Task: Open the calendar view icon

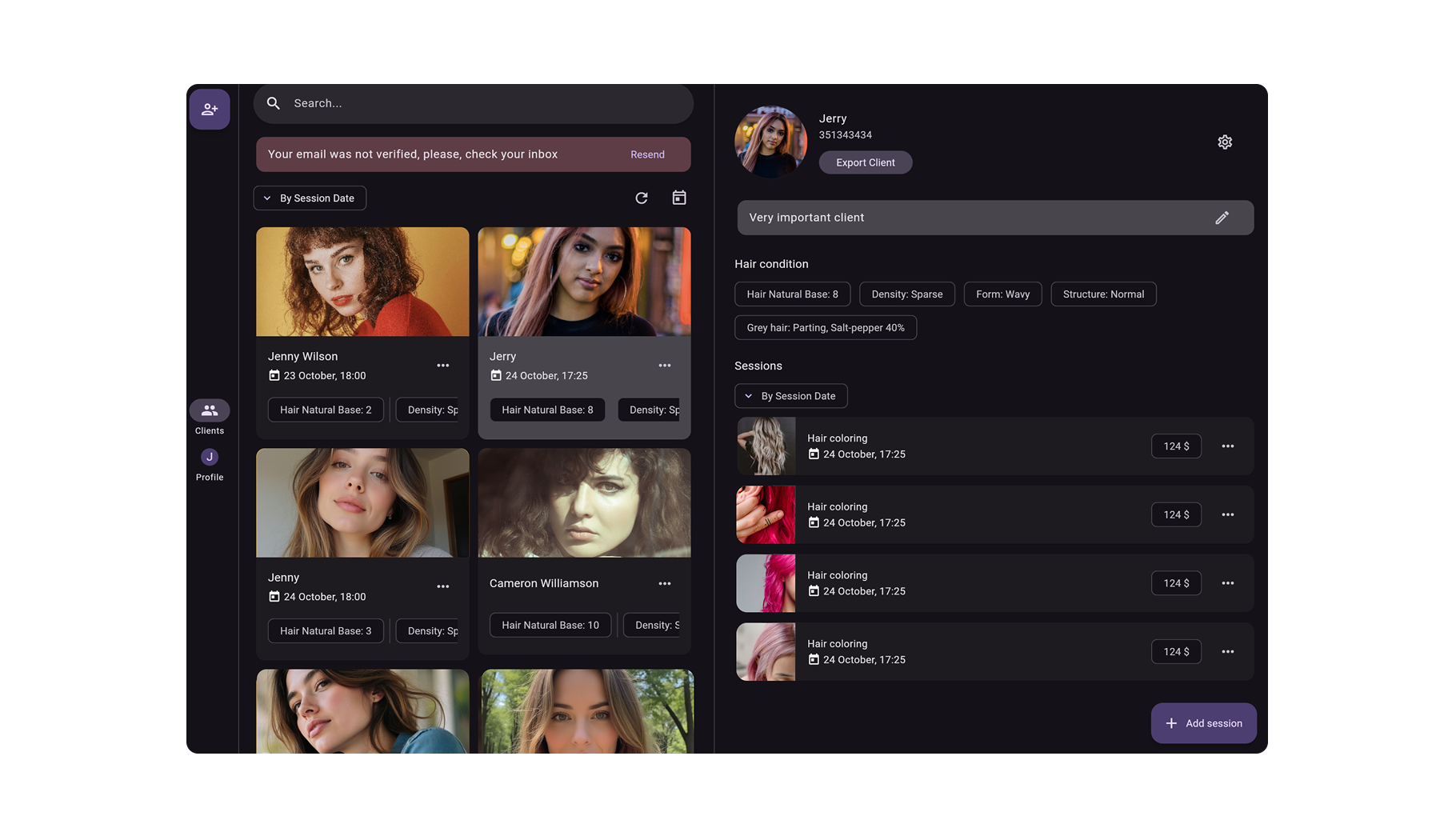Action: (678, 198)
